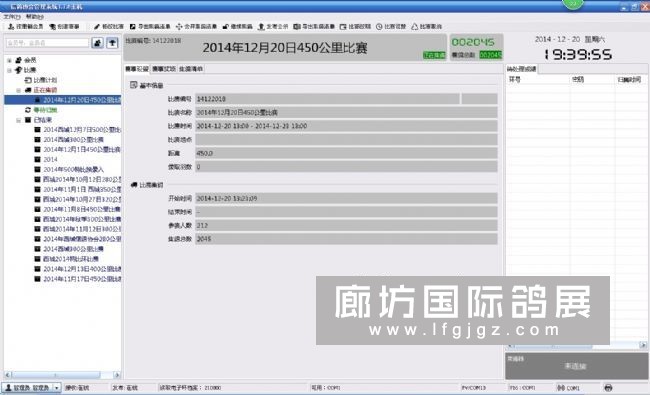
Task: Collapse the 比赛 tree node
Action: tap(9, 70)
